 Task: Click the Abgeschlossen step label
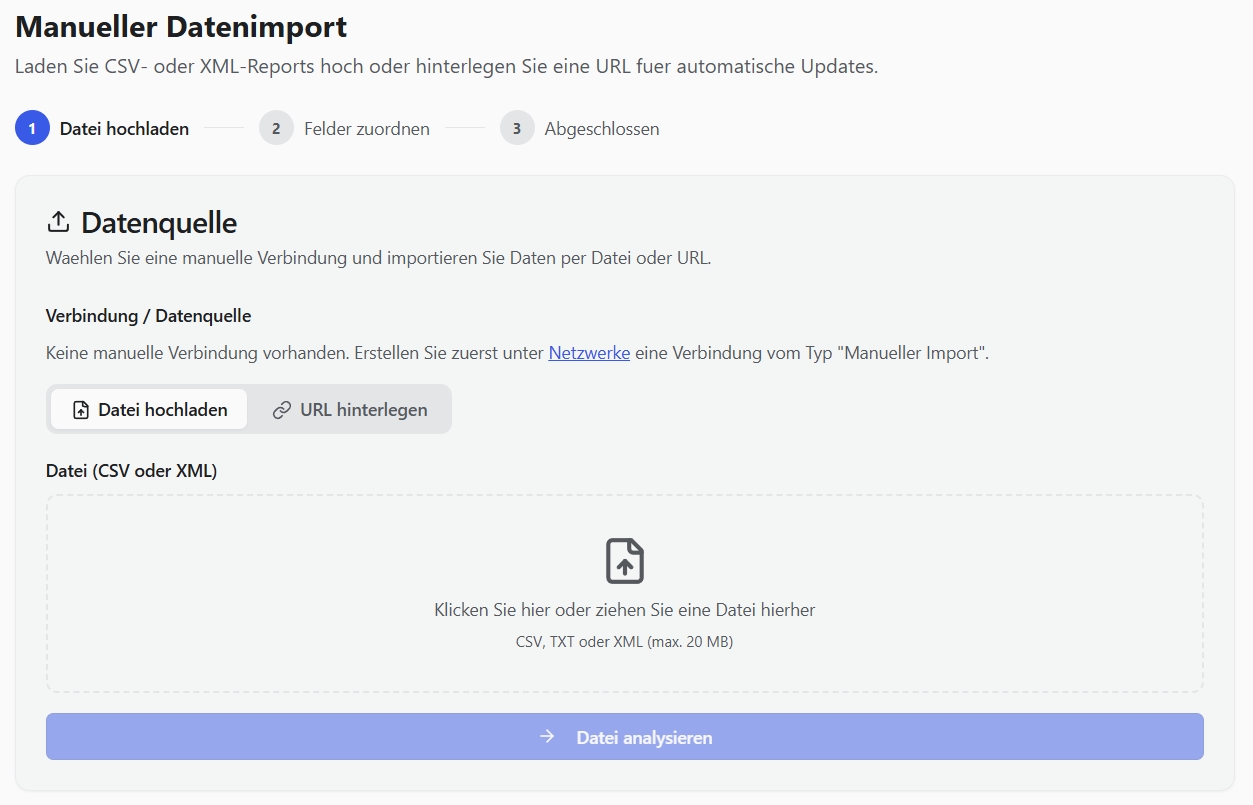[x=601, y=128]
